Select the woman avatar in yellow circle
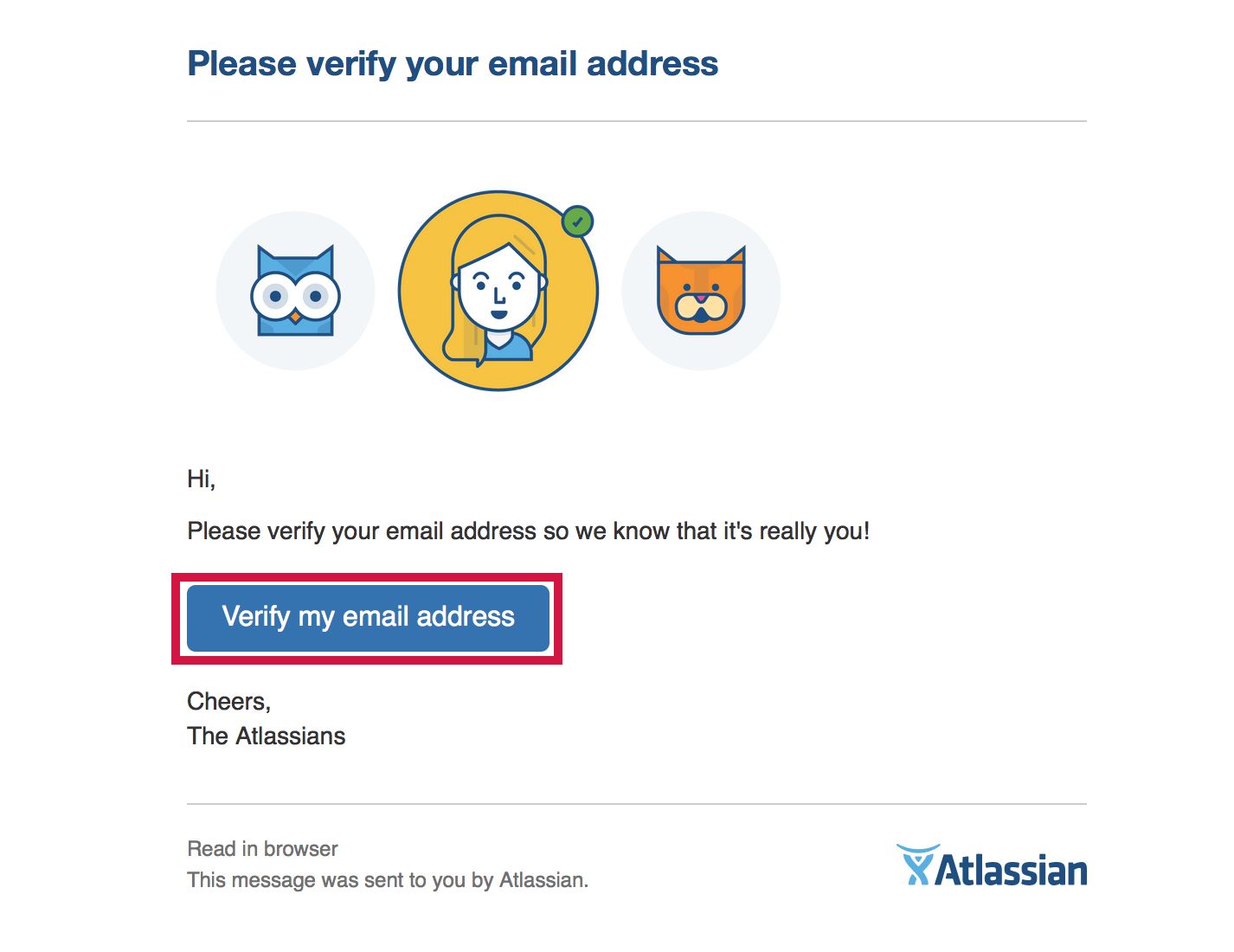1234x952 pixels. pyautogui.click(x=498, y=291)
